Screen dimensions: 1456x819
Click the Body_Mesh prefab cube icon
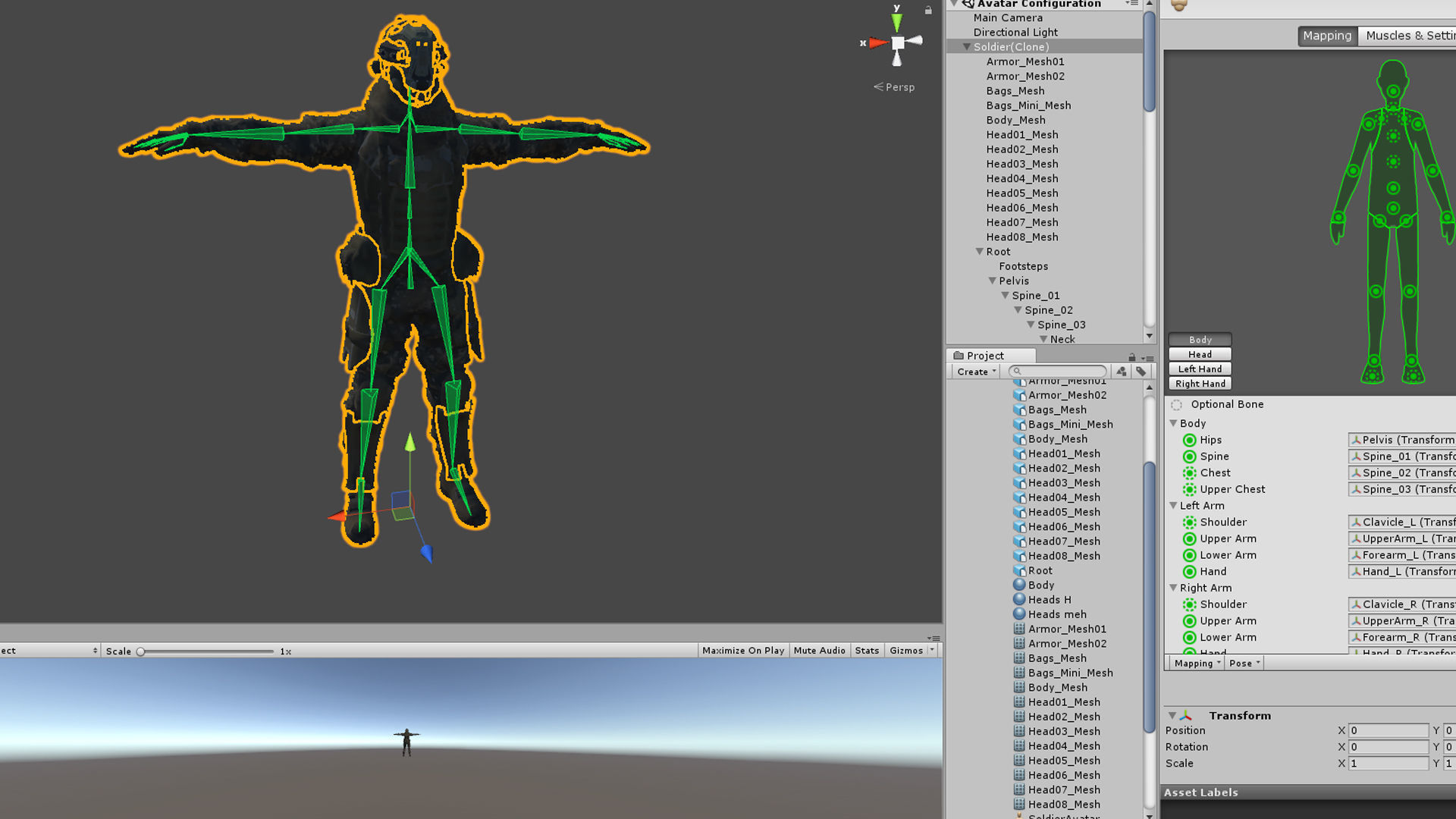[x=1019, y=439]
